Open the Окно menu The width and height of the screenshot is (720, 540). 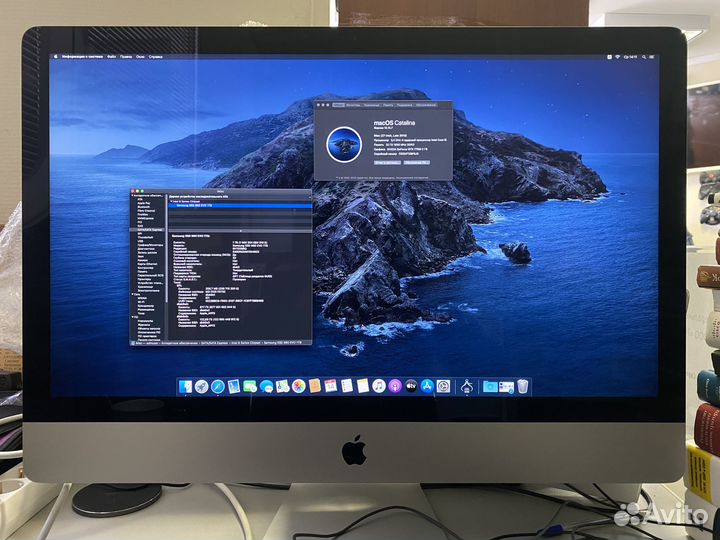(140, 56)
